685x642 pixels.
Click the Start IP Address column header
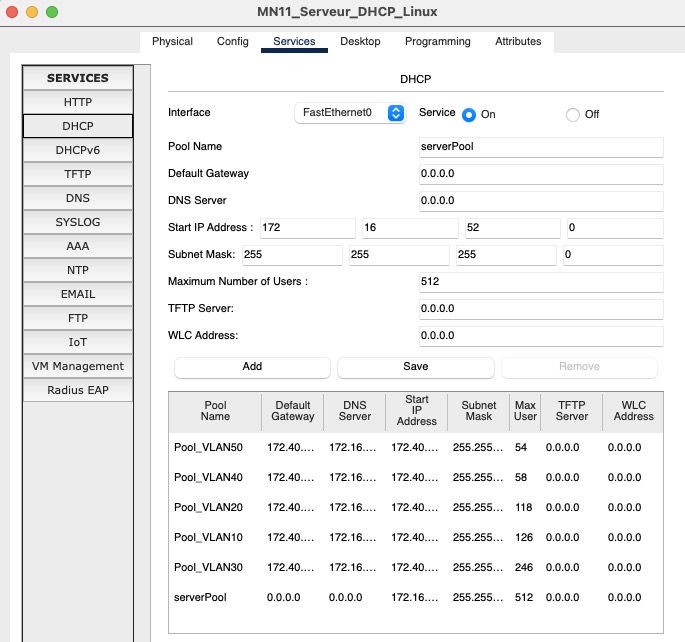pyautogui.click(x=417, y=411)
